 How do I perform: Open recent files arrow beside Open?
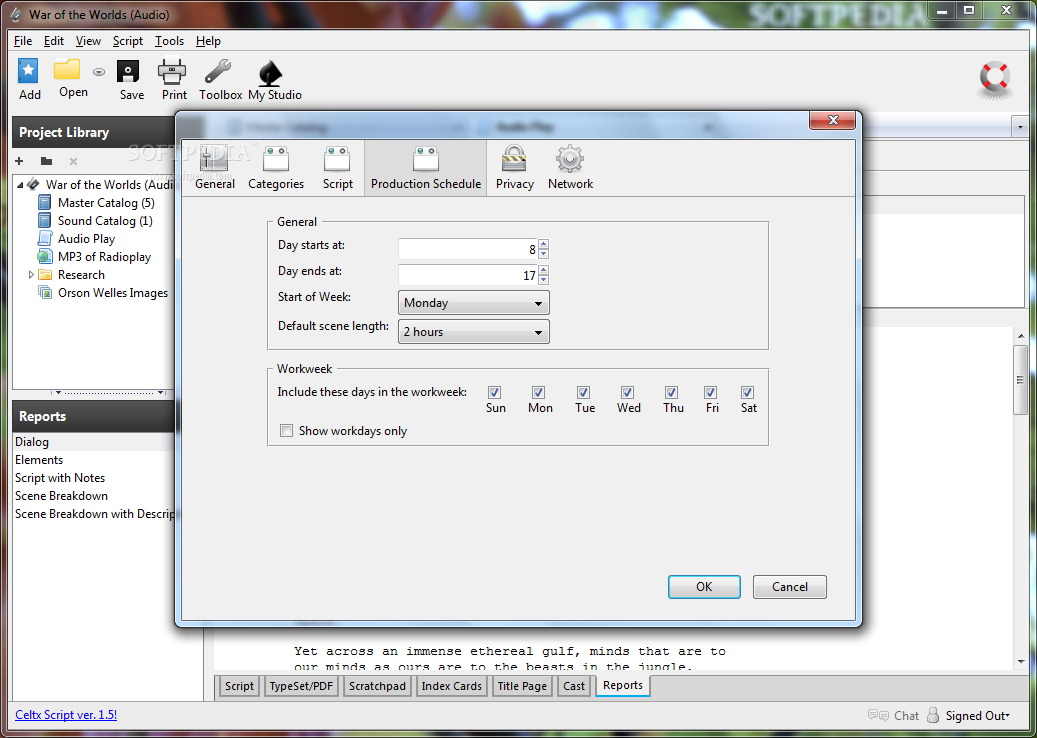[x=99, y=72]
